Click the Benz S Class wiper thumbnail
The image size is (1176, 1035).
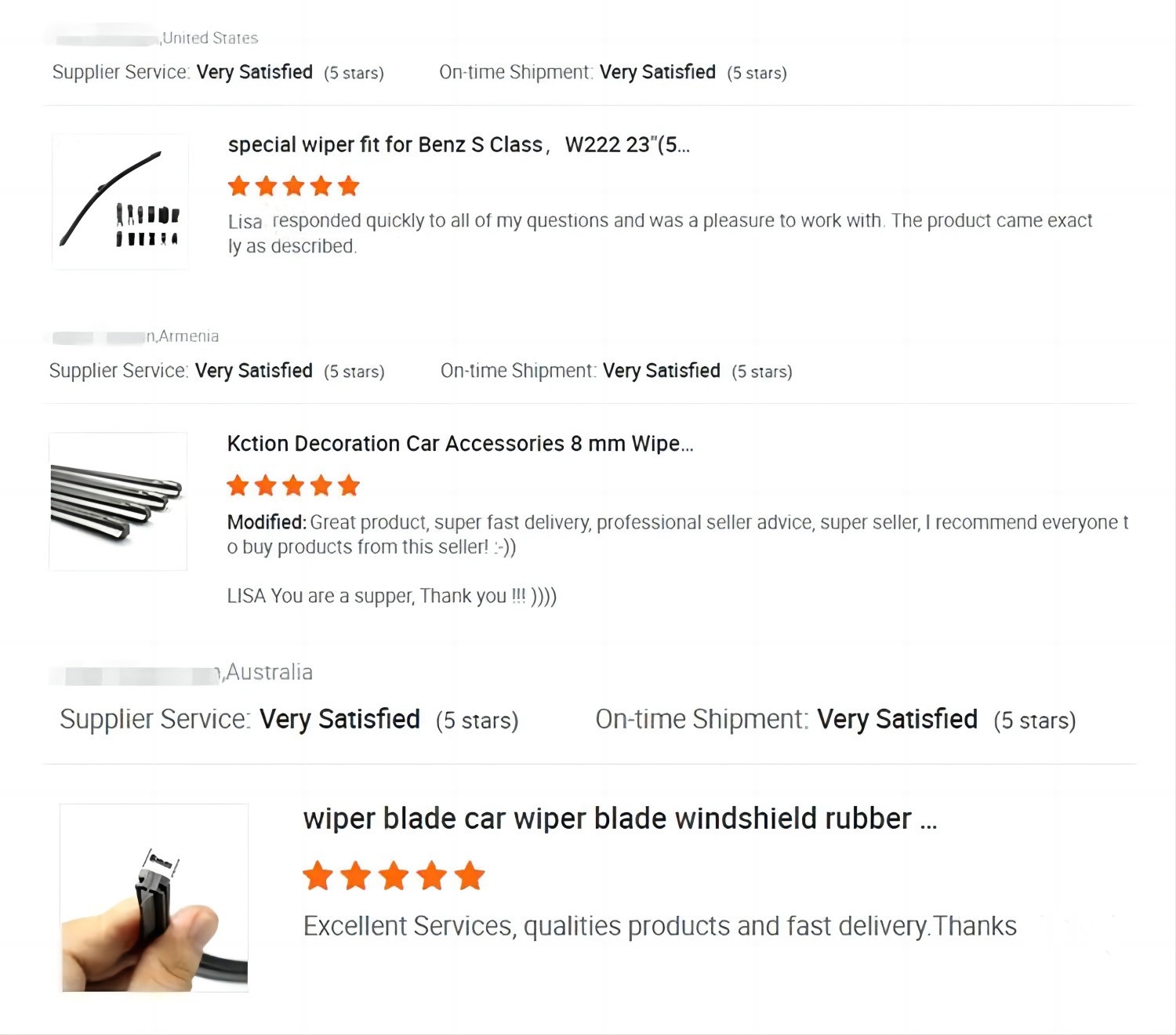tap(120, 202)
